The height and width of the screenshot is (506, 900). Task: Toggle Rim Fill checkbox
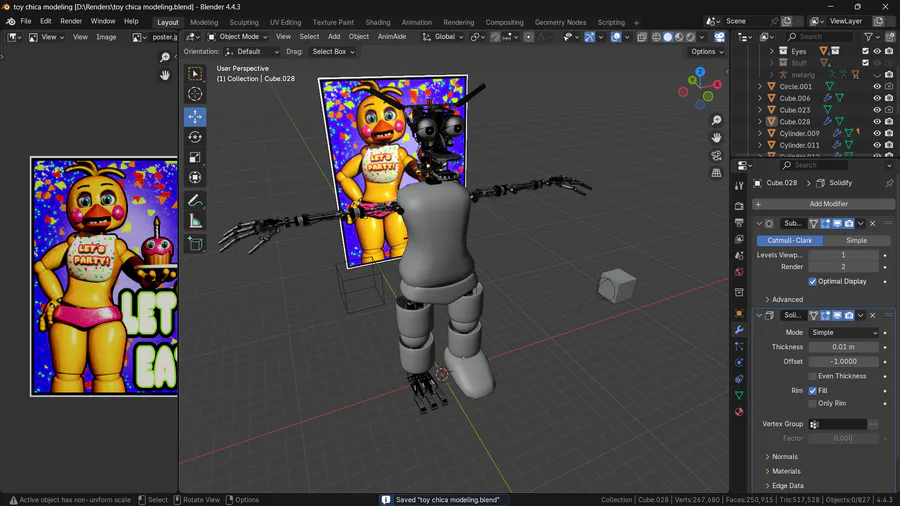pos(812,390)
